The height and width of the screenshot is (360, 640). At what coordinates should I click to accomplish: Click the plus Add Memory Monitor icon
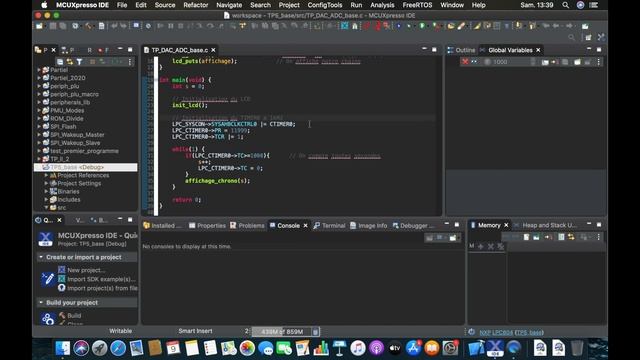481,246
